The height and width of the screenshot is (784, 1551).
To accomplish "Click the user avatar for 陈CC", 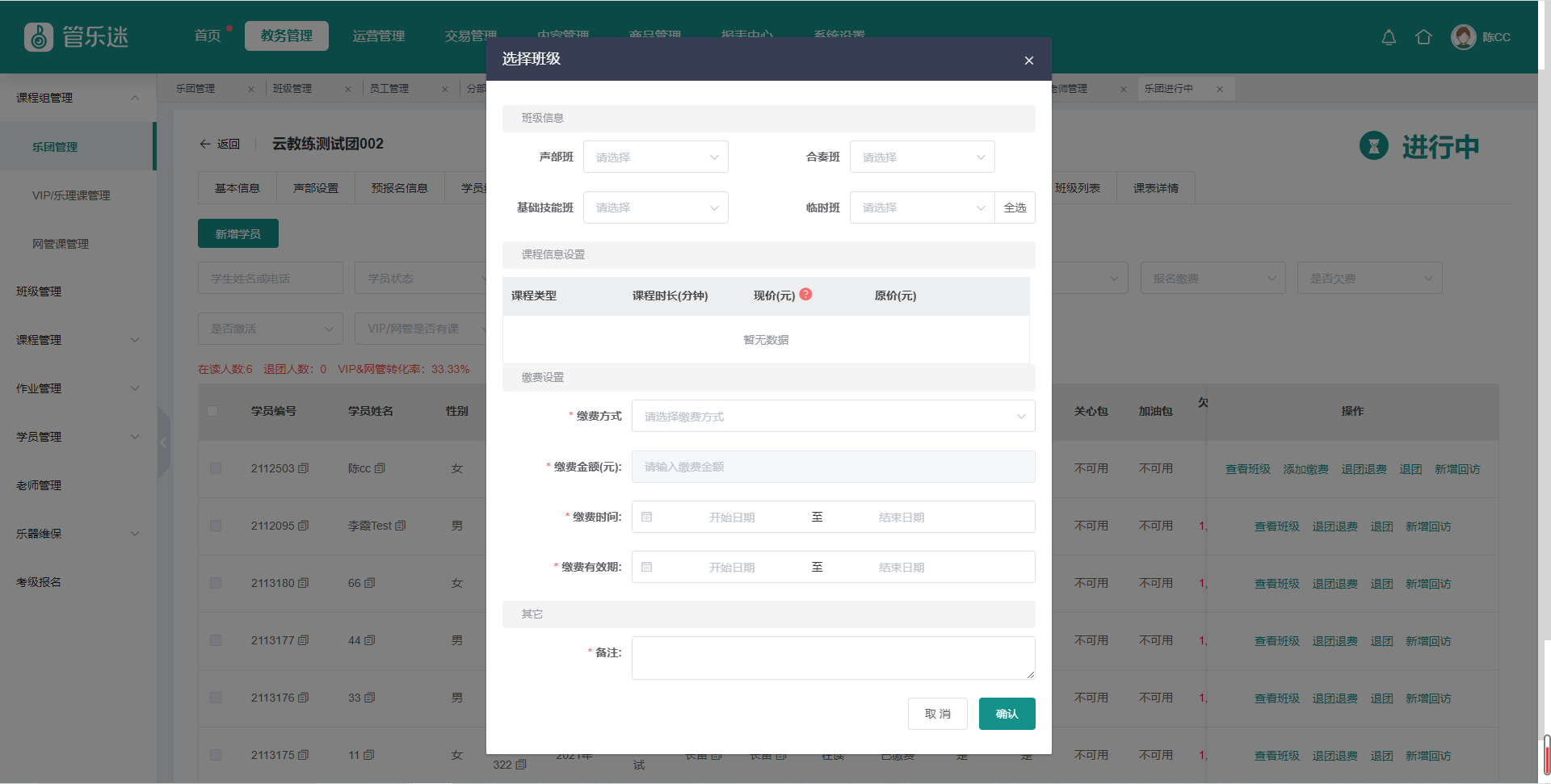I will (x=1463, y=37).
